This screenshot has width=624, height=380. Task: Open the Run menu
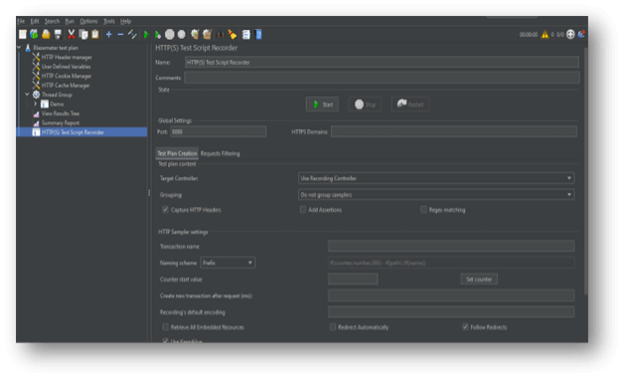tap(70, 21)
